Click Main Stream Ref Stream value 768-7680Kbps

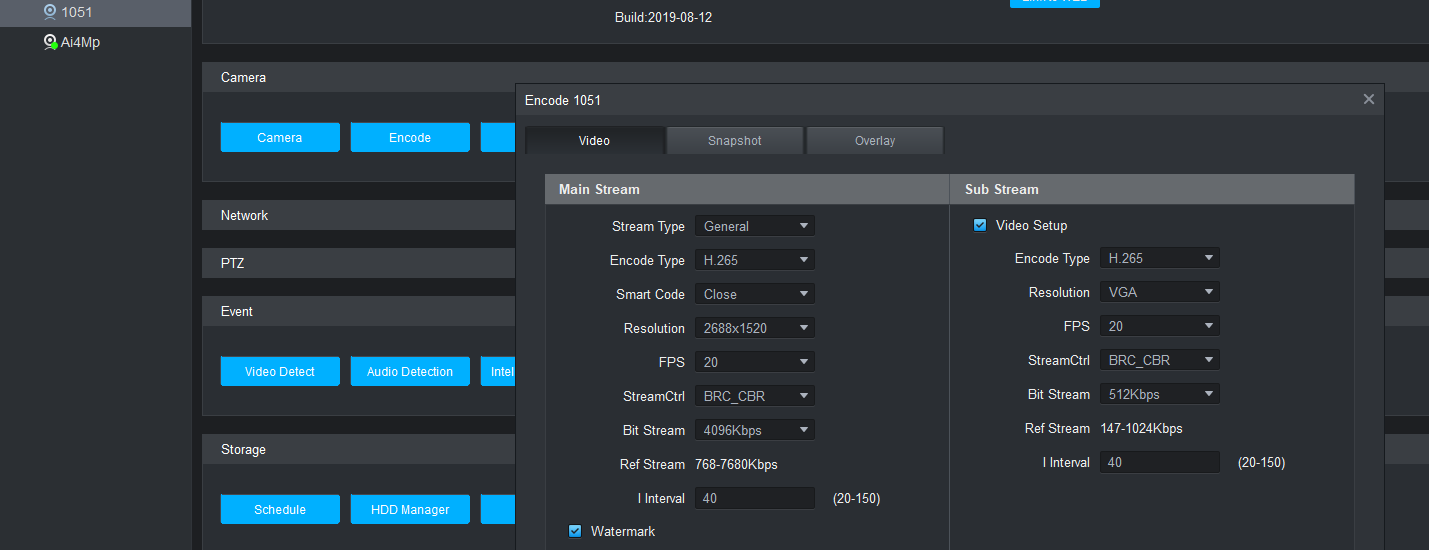click(x=736, y=464)
